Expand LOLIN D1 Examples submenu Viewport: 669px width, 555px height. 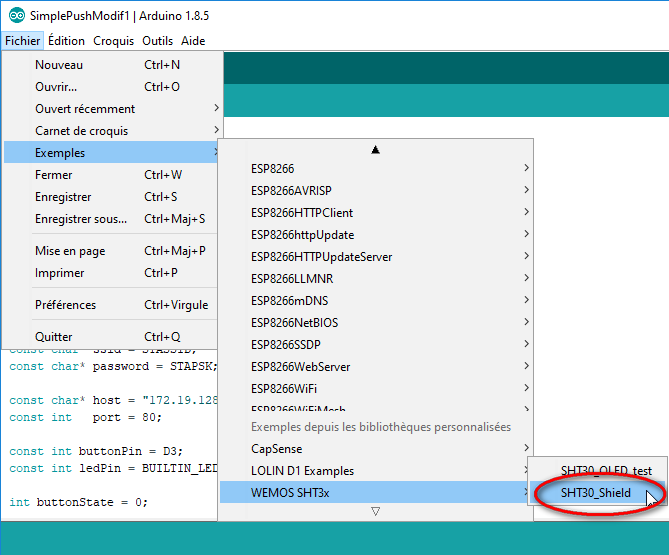(x=376, y=471)
